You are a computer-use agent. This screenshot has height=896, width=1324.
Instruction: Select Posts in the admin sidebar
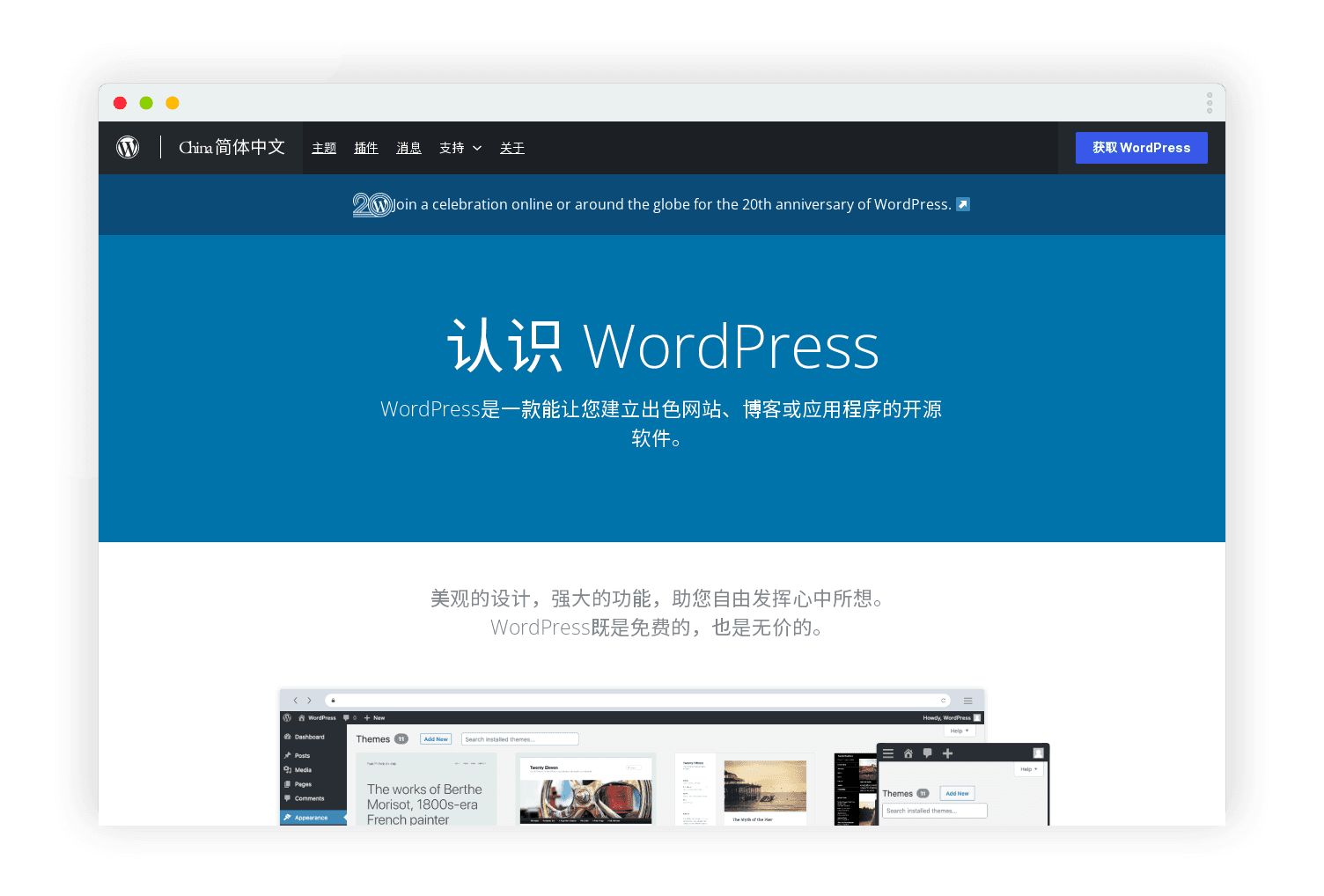(x=298, y=756)
